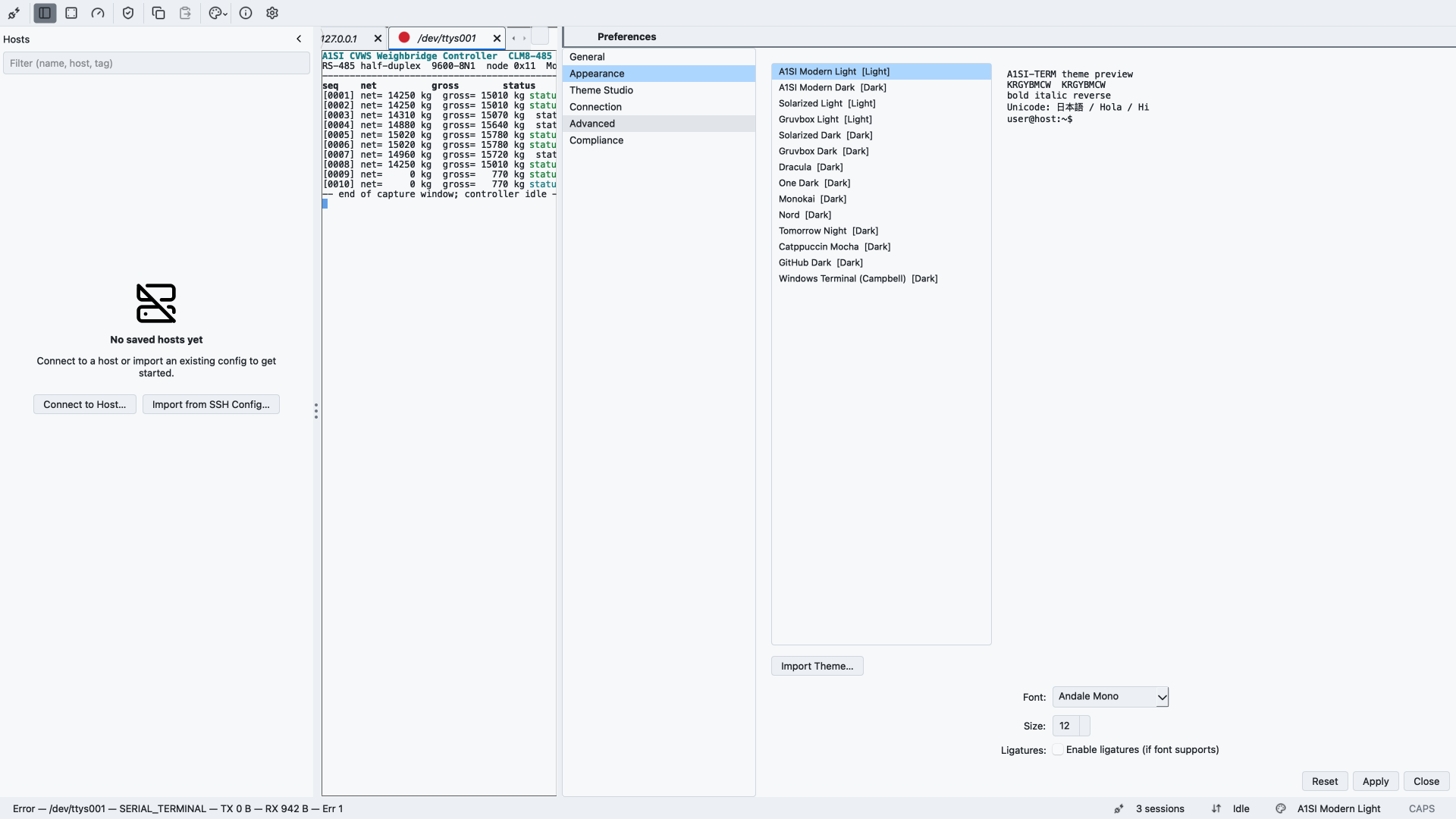
Task: Open Compliance preferences page
Action: 659,140
